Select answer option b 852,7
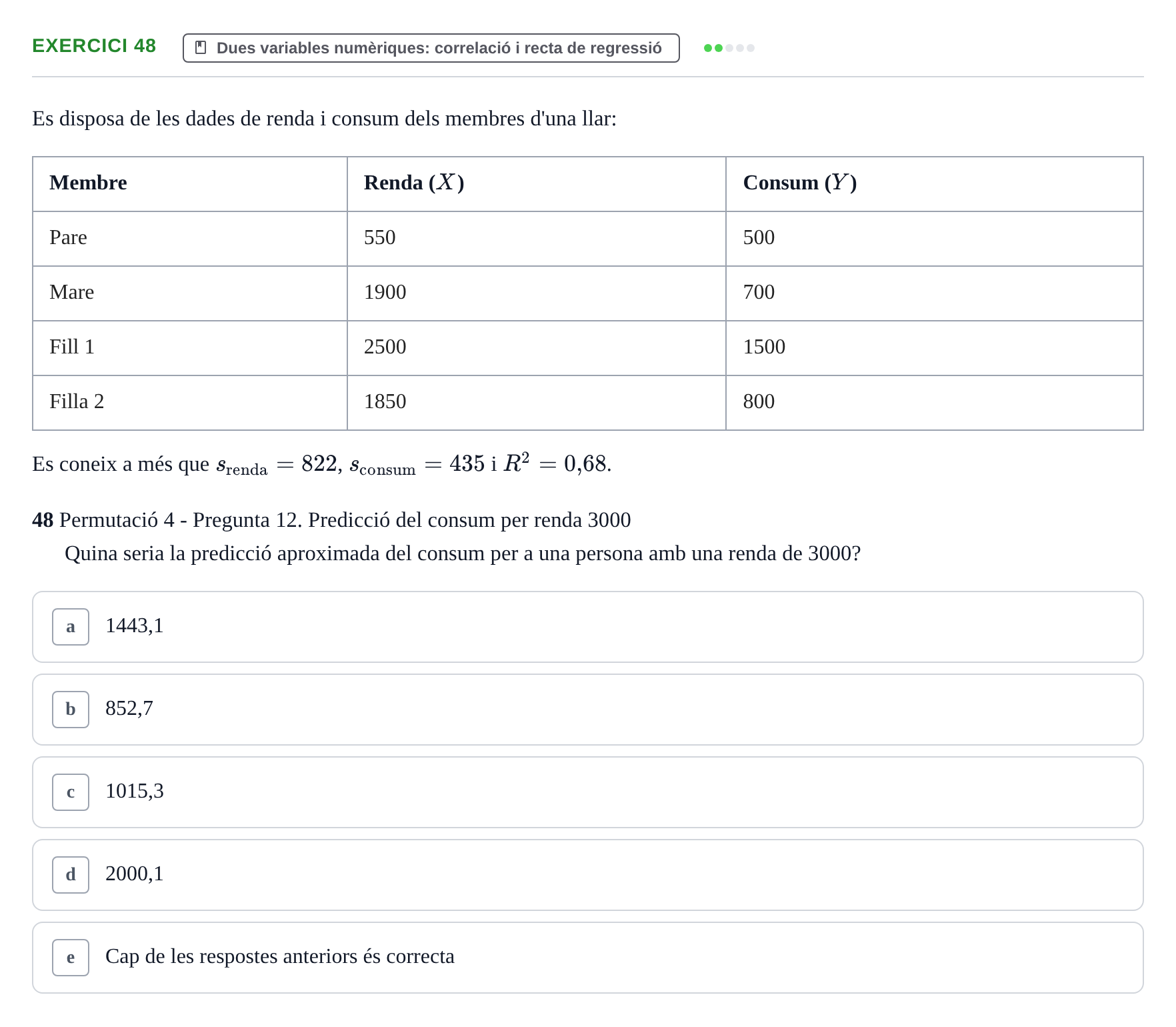The width and height of the screenshot is (1176, 1027). click(588, 710)
